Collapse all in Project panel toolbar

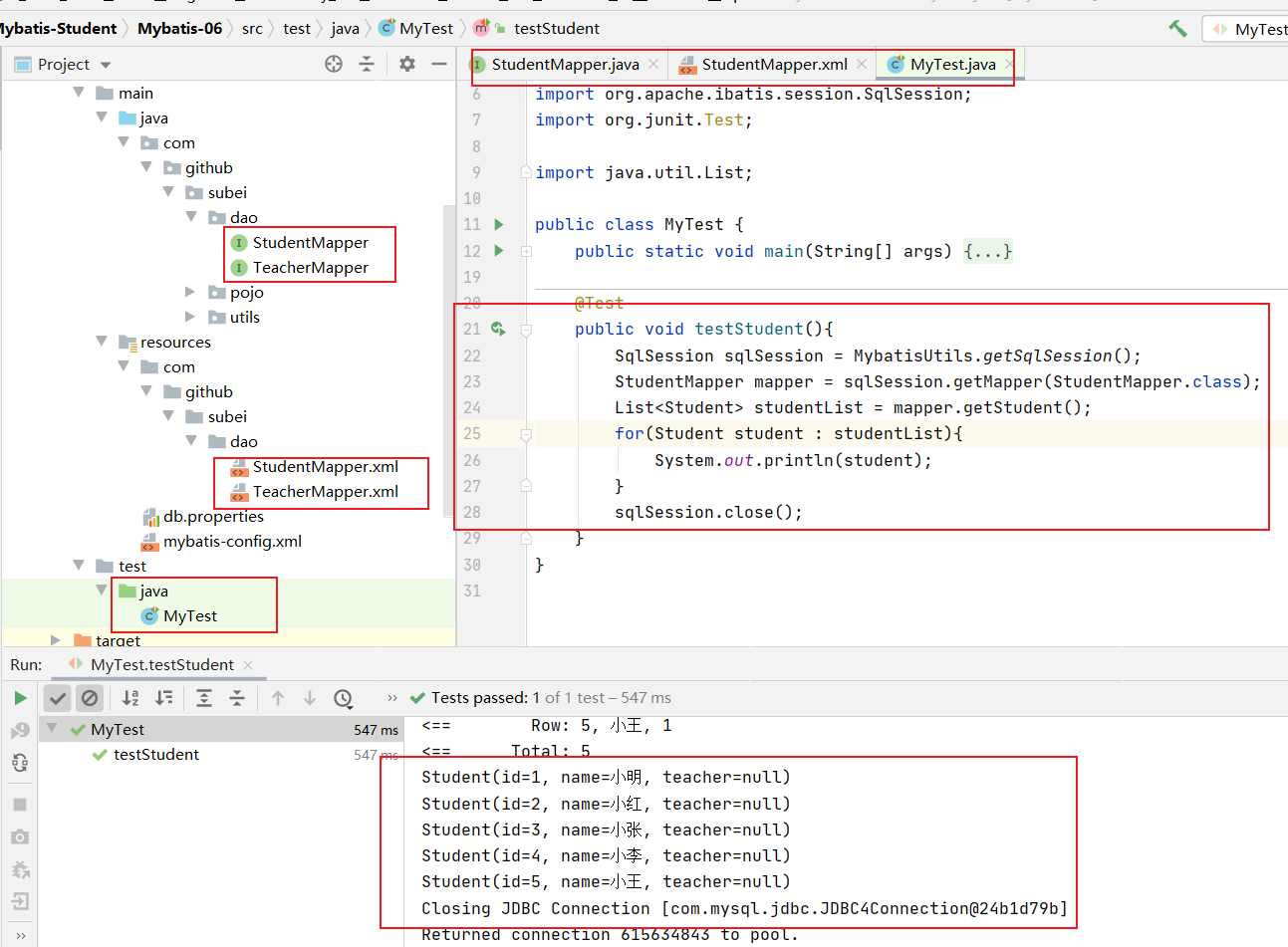367,65
